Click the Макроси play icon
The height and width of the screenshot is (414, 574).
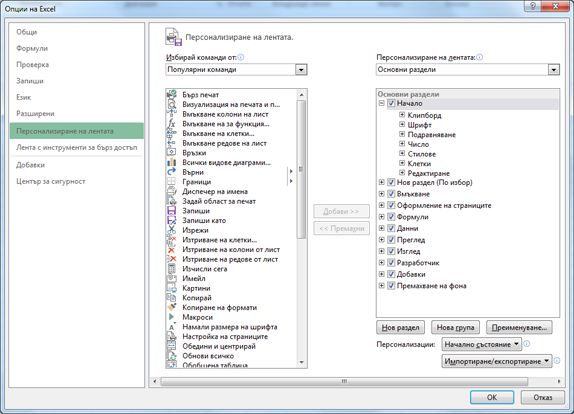click(x=171, y=317)
